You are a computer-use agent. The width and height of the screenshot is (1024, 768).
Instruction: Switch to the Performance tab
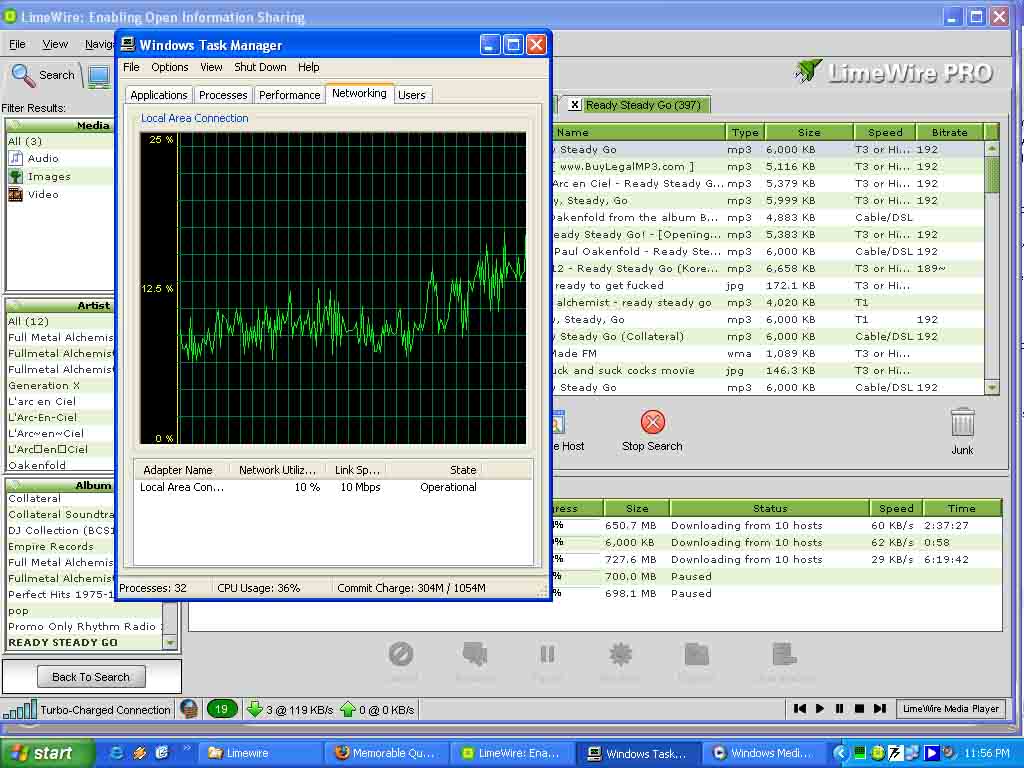(289, 95)
